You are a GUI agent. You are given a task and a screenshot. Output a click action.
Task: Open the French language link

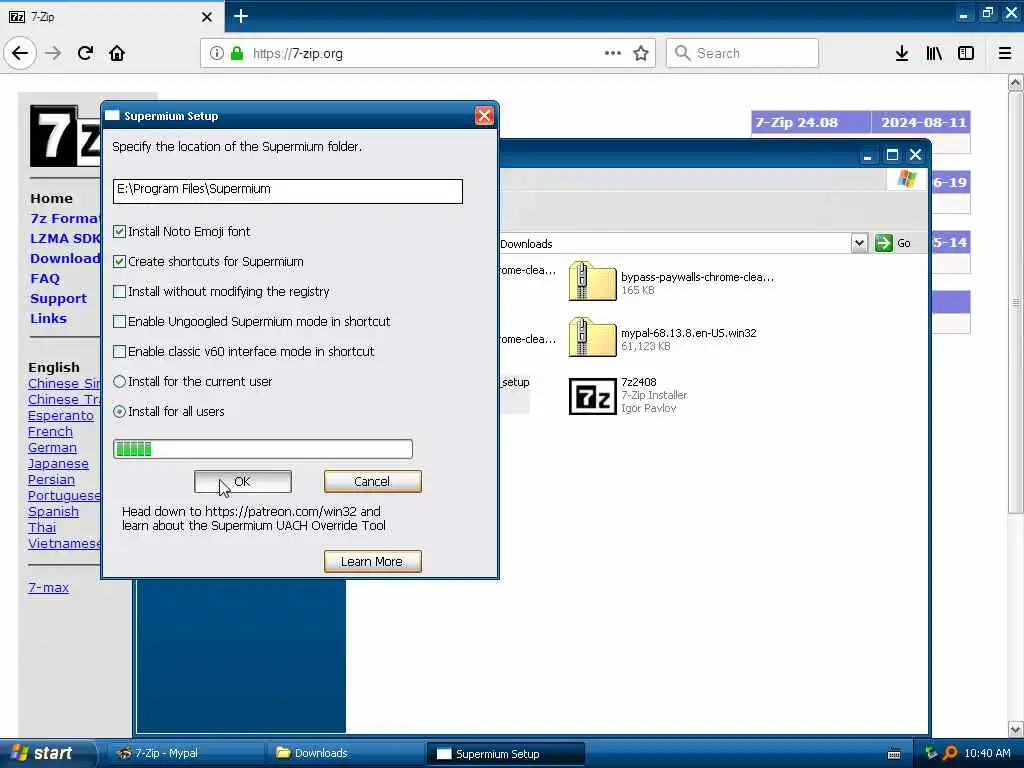tap(50, 432)
